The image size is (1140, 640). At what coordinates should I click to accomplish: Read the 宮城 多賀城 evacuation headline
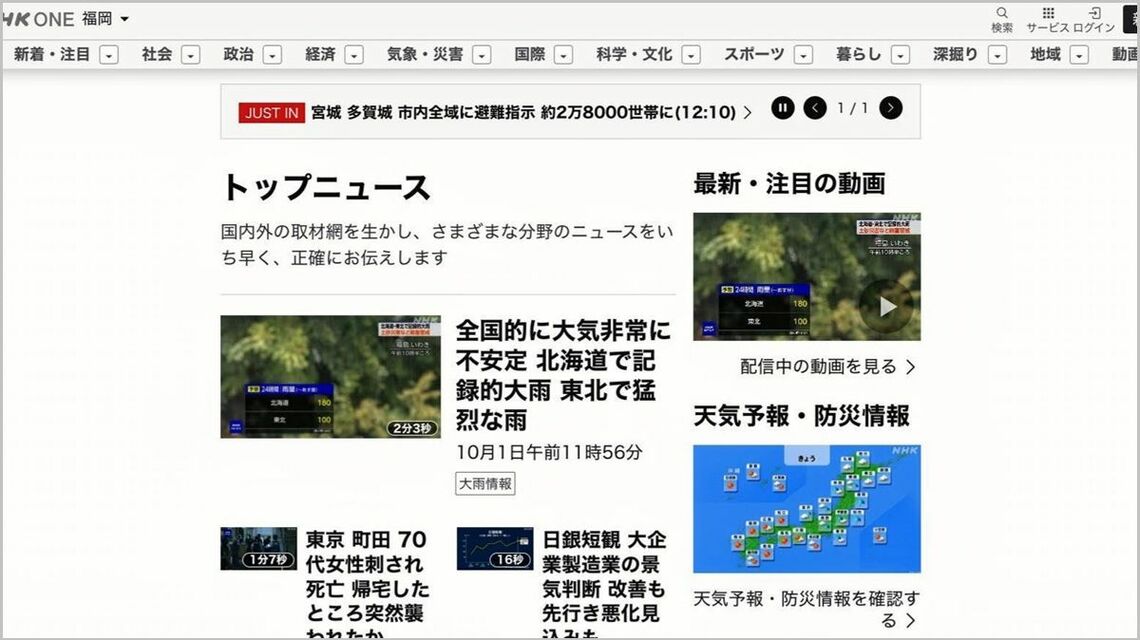[x=522, y=112]
